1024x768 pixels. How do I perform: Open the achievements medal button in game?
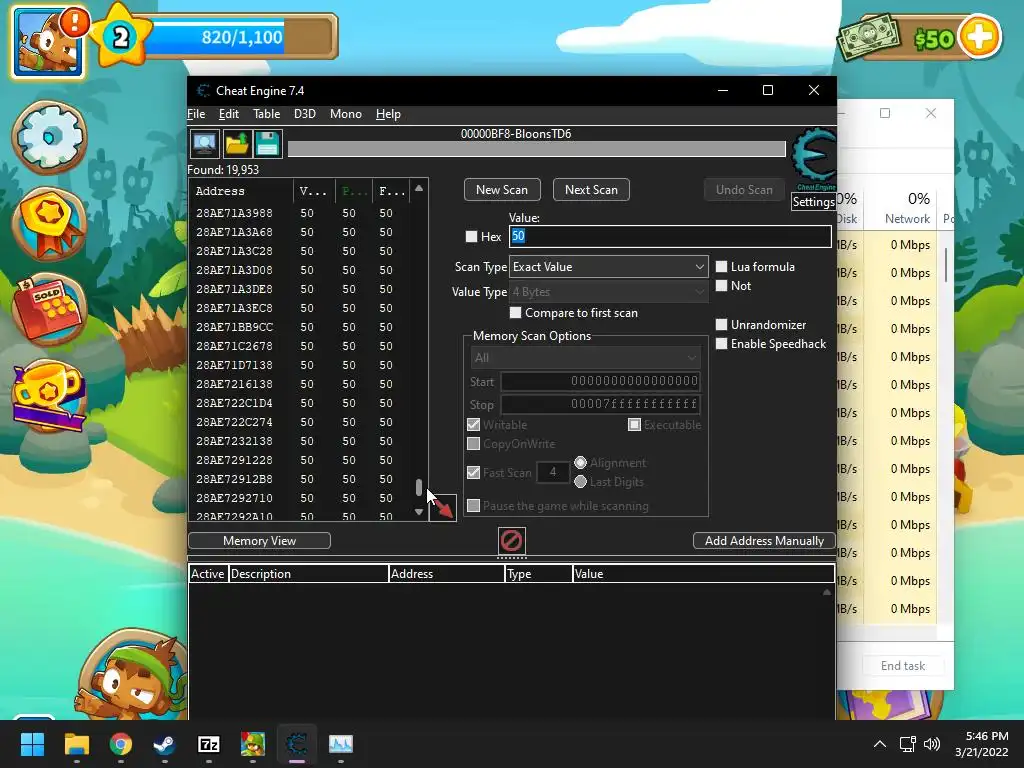(x=50, y=223)
